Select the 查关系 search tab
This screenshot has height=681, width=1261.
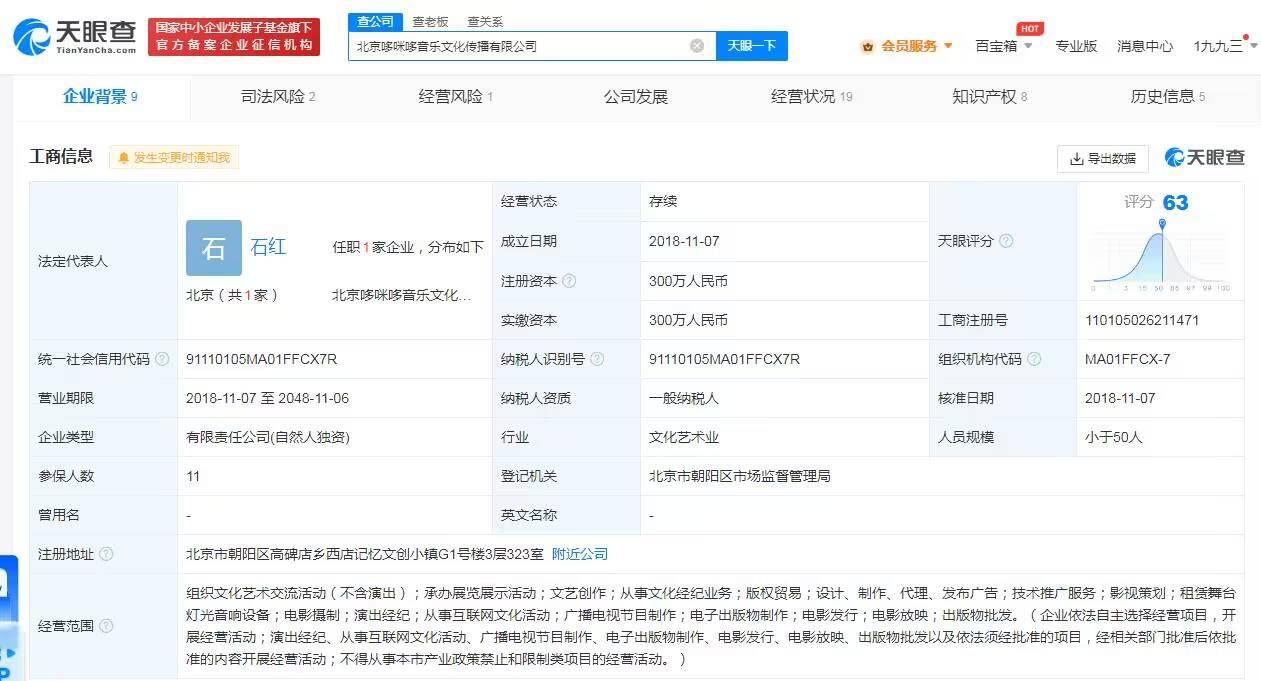485,22
